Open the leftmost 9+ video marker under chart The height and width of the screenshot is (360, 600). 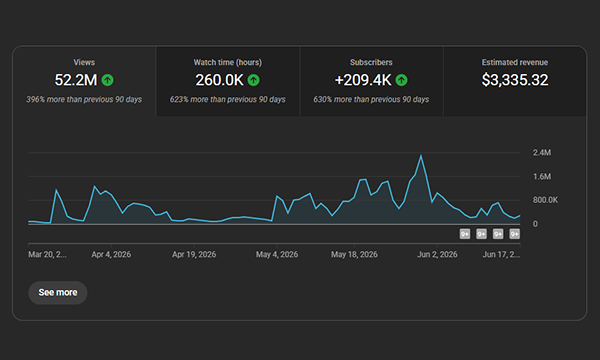pyautogui.click(x=465, y=234)
